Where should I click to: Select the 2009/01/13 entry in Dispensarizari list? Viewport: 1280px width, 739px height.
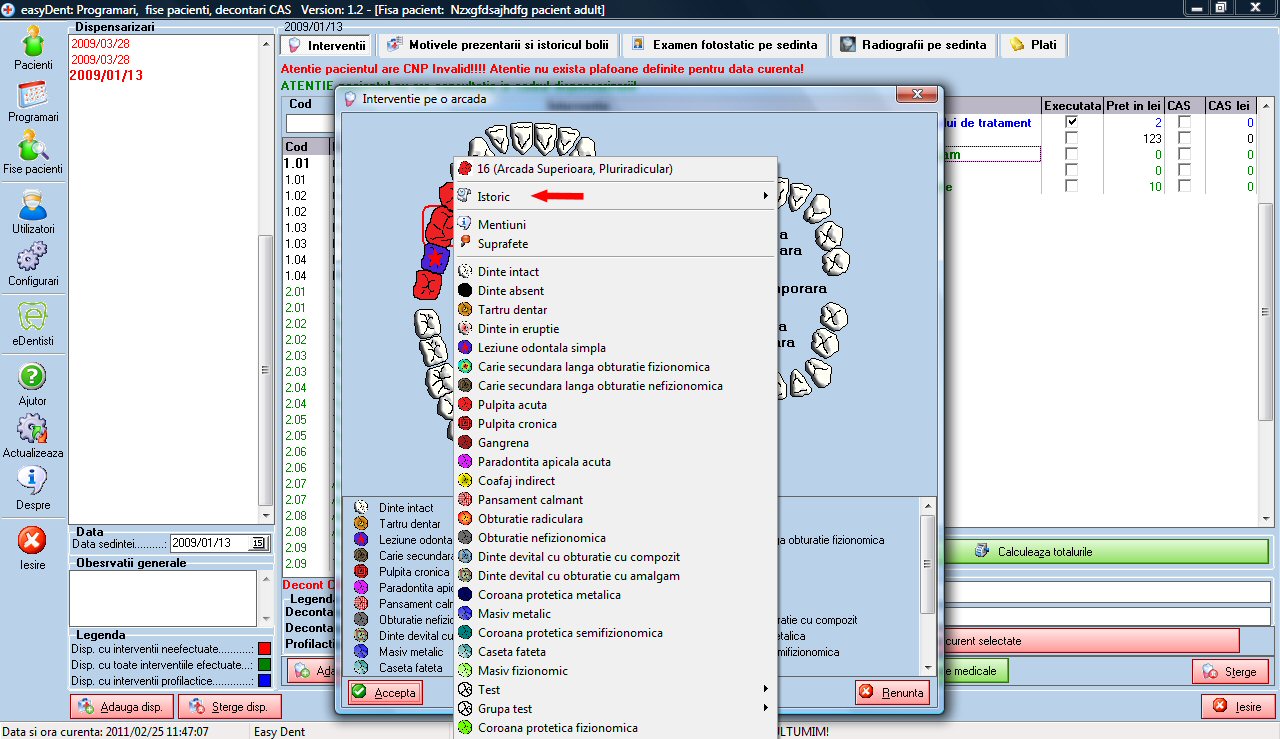click(106, 75)
